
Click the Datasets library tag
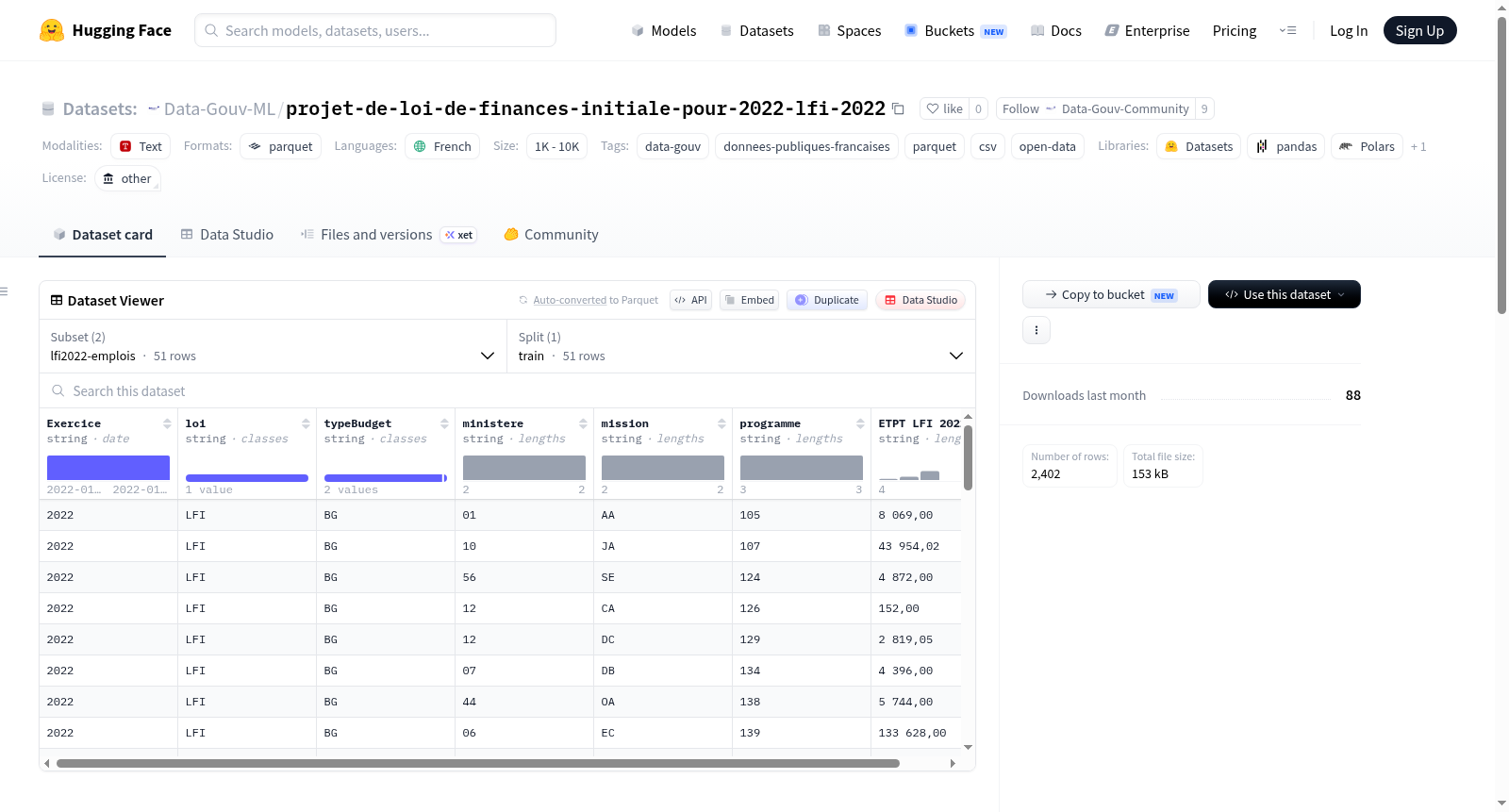[1199, 146]
